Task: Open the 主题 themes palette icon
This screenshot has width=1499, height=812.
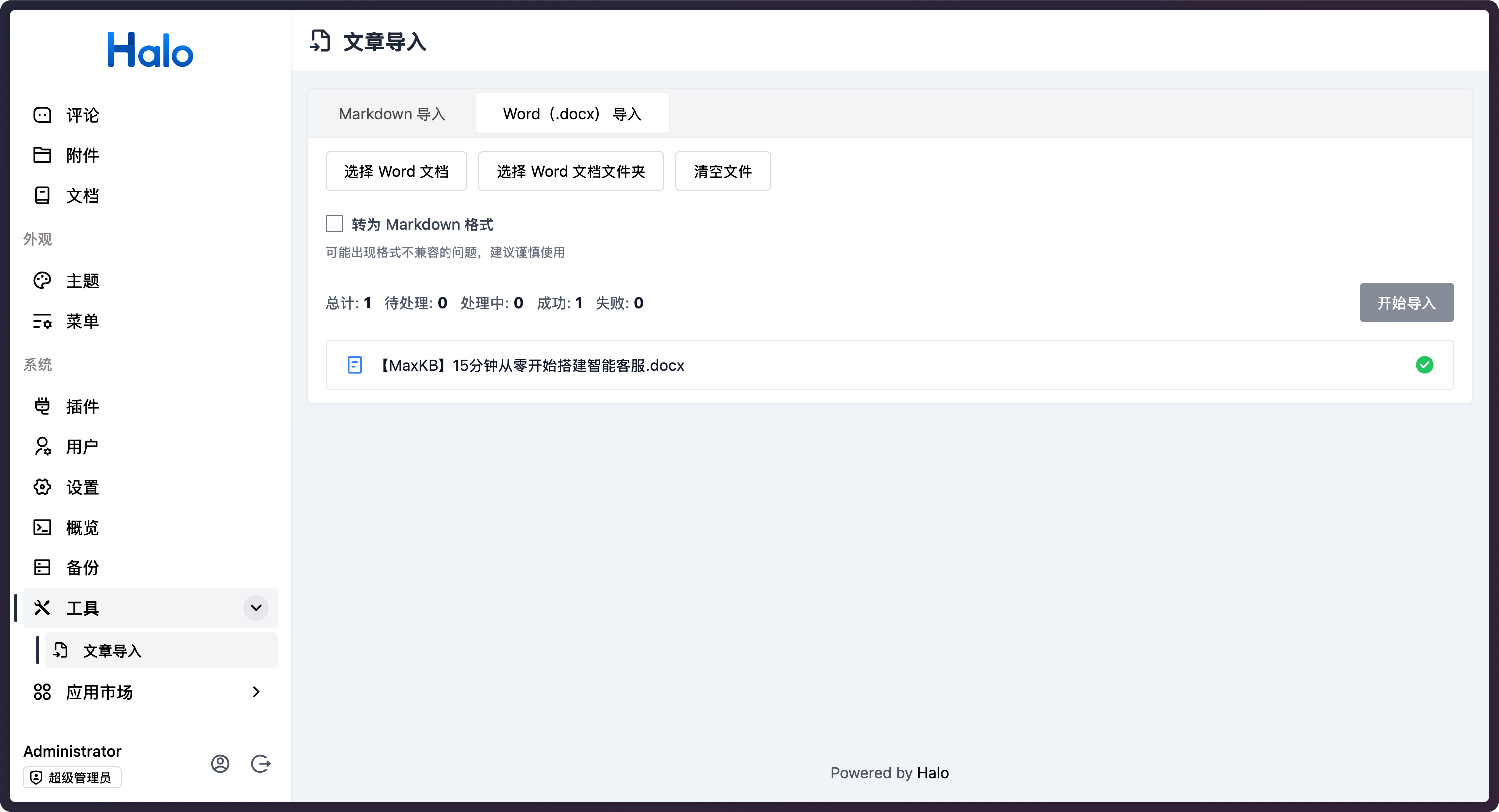Action: coord(42,281)
